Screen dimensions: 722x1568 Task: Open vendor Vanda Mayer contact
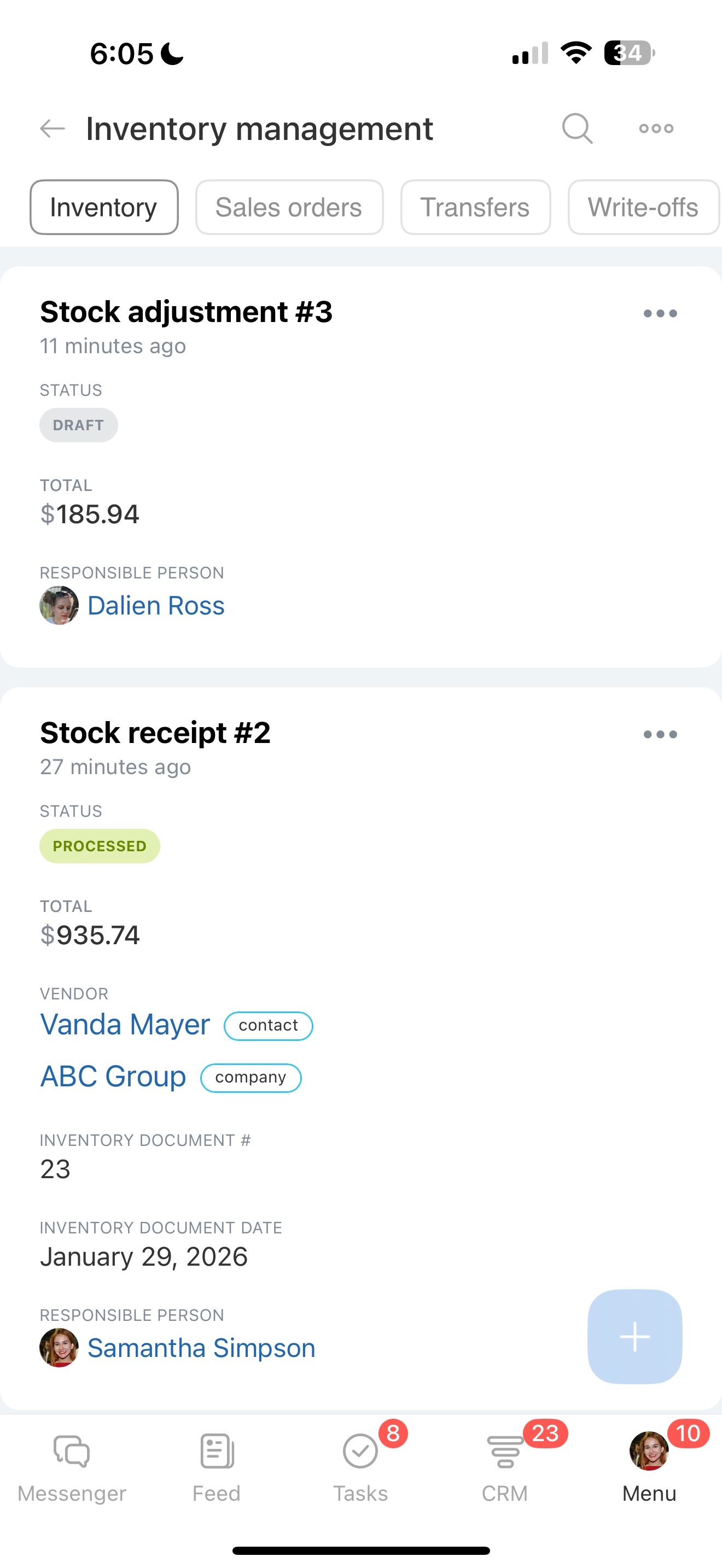tap(125, 1025)
